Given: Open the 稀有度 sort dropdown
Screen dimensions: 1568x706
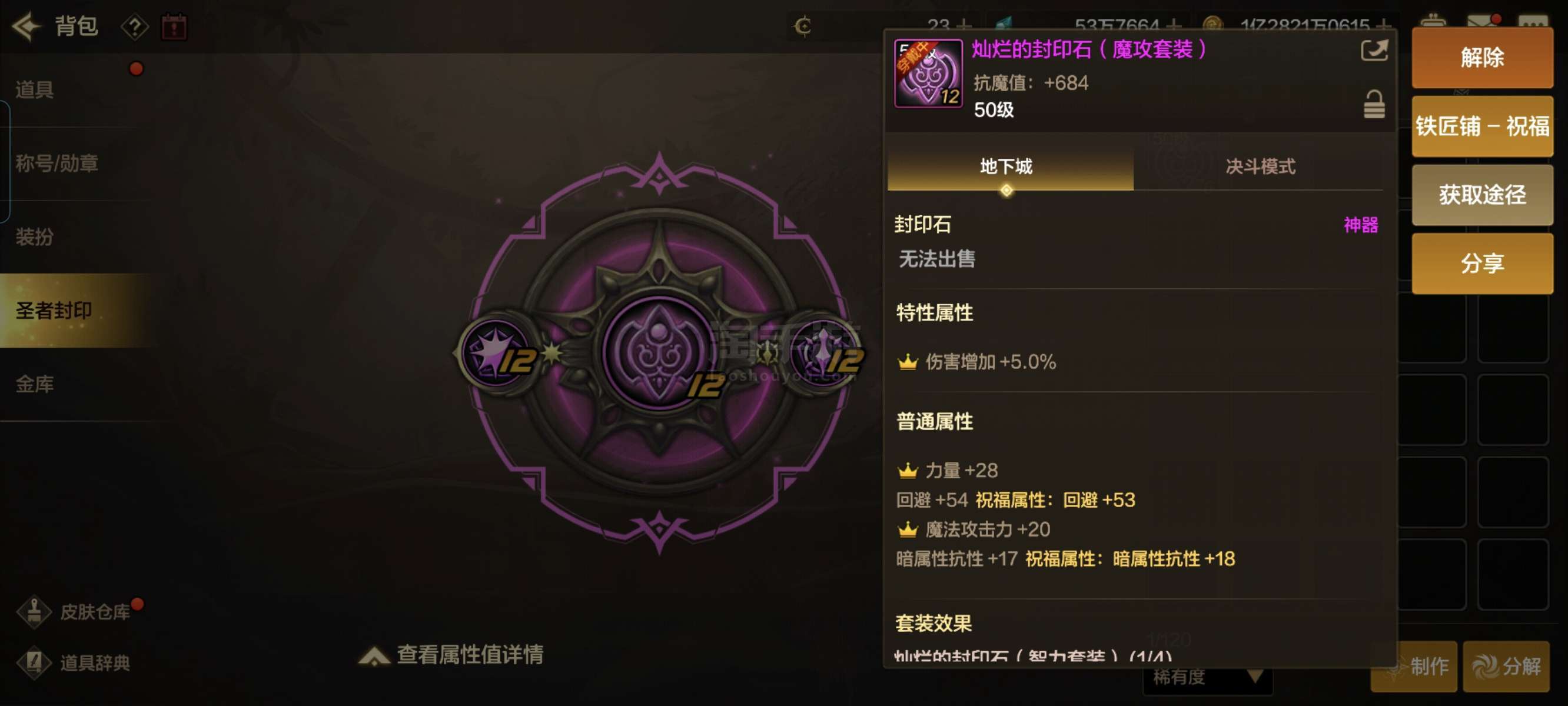Looking at the screenshot, I should point(1207,677).
